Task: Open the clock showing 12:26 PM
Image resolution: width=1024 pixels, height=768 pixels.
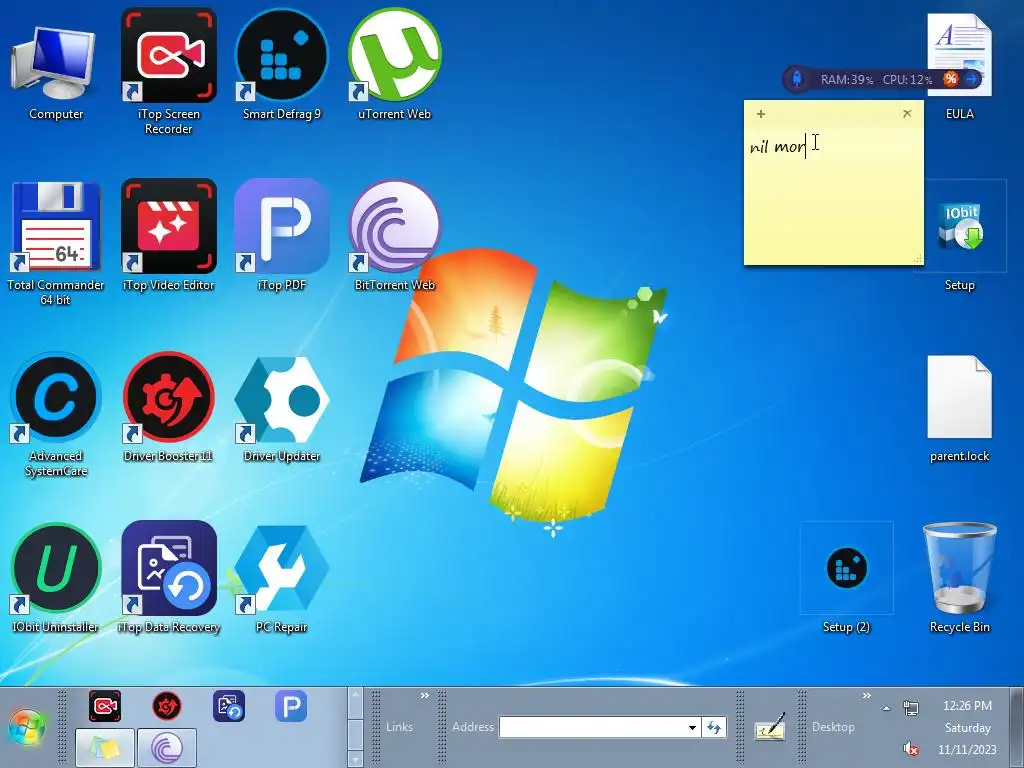Action: [x=967, y=728]
